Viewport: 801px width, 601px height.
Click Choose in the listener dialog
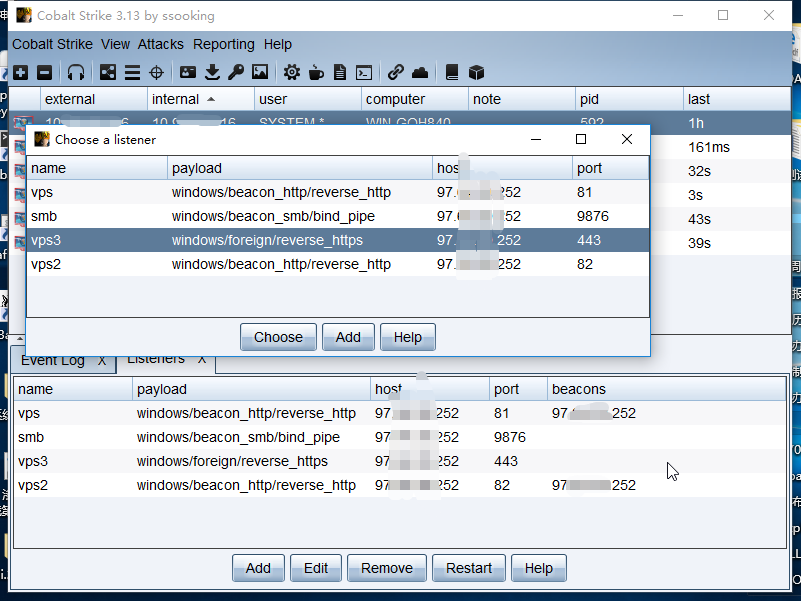click(278, 337)
